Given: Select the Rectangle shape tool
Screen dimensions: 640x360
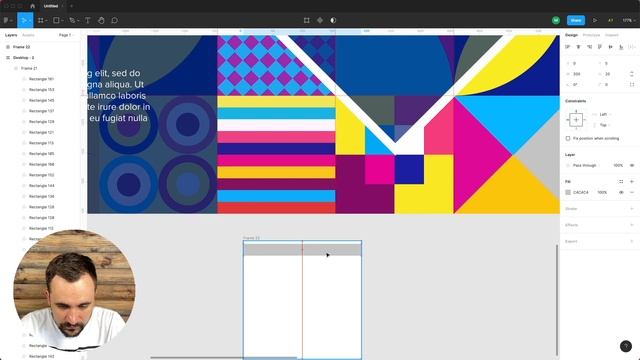Looking at the screenshot, I should point(57,20).
